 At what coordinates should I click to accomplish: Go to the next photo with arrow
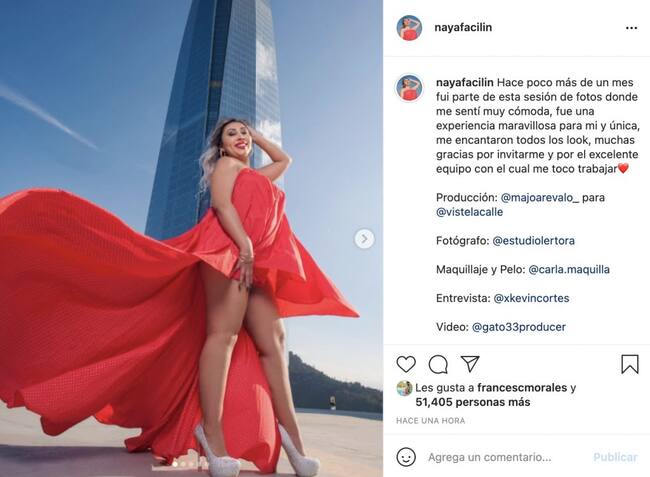coord(364,239)
